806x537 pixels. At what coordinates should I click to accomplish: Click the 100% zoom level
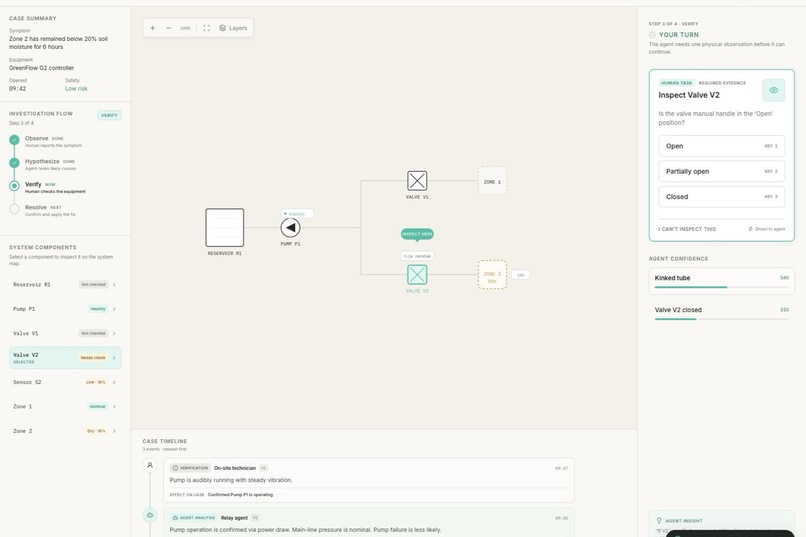186,28
